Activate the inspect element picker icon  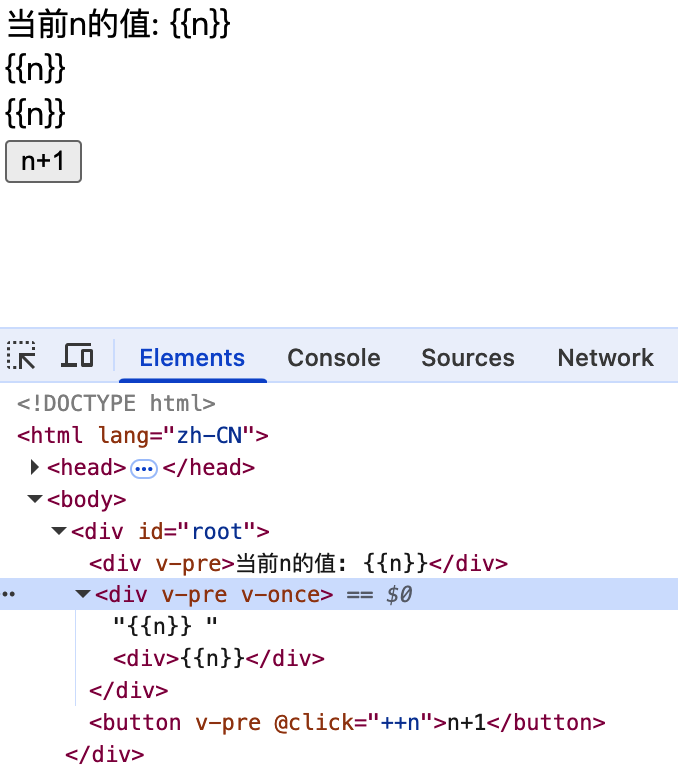coord(21,355)
